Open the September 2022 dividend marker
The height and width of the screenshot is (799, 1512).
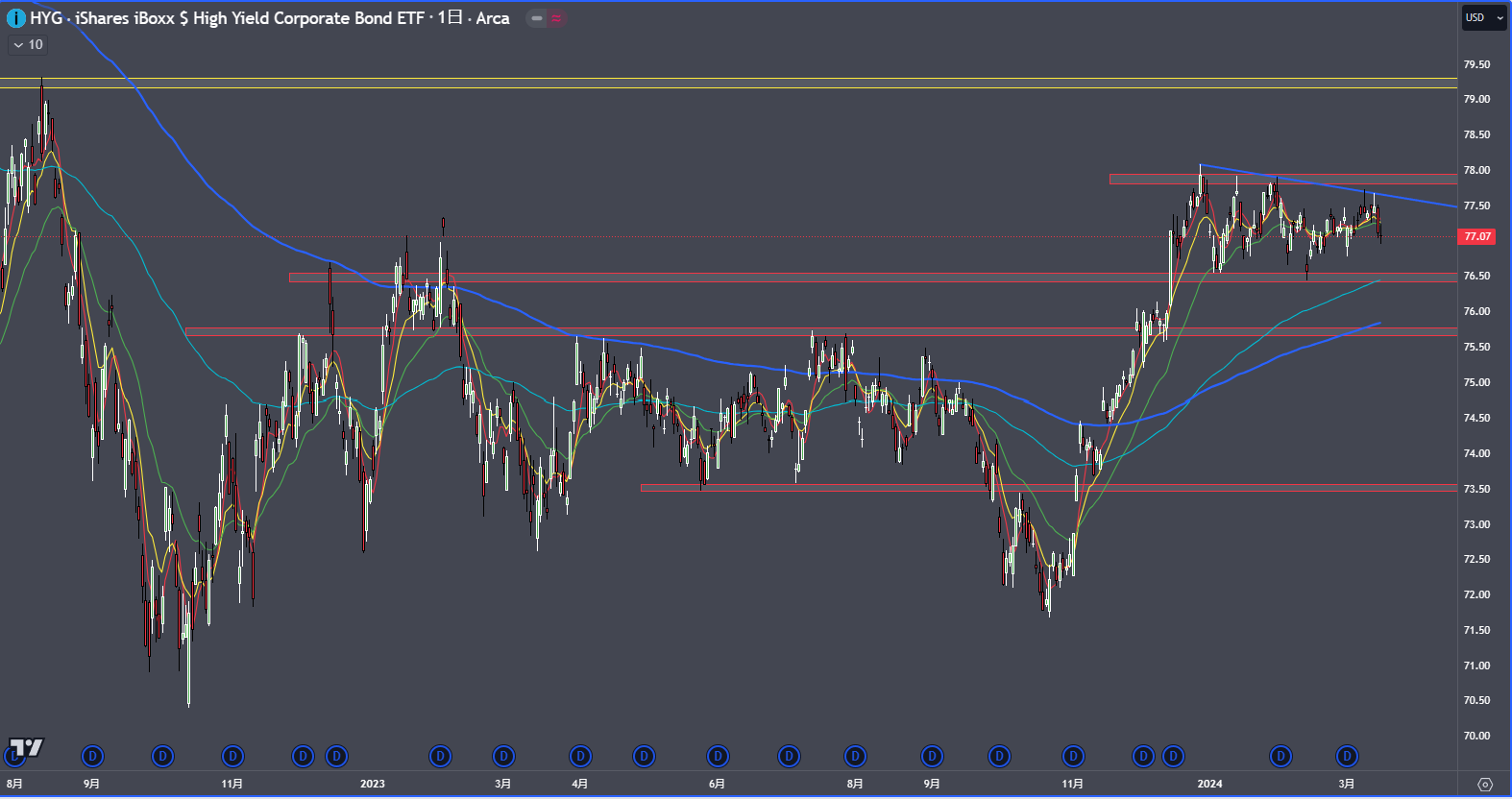(92, 757)
